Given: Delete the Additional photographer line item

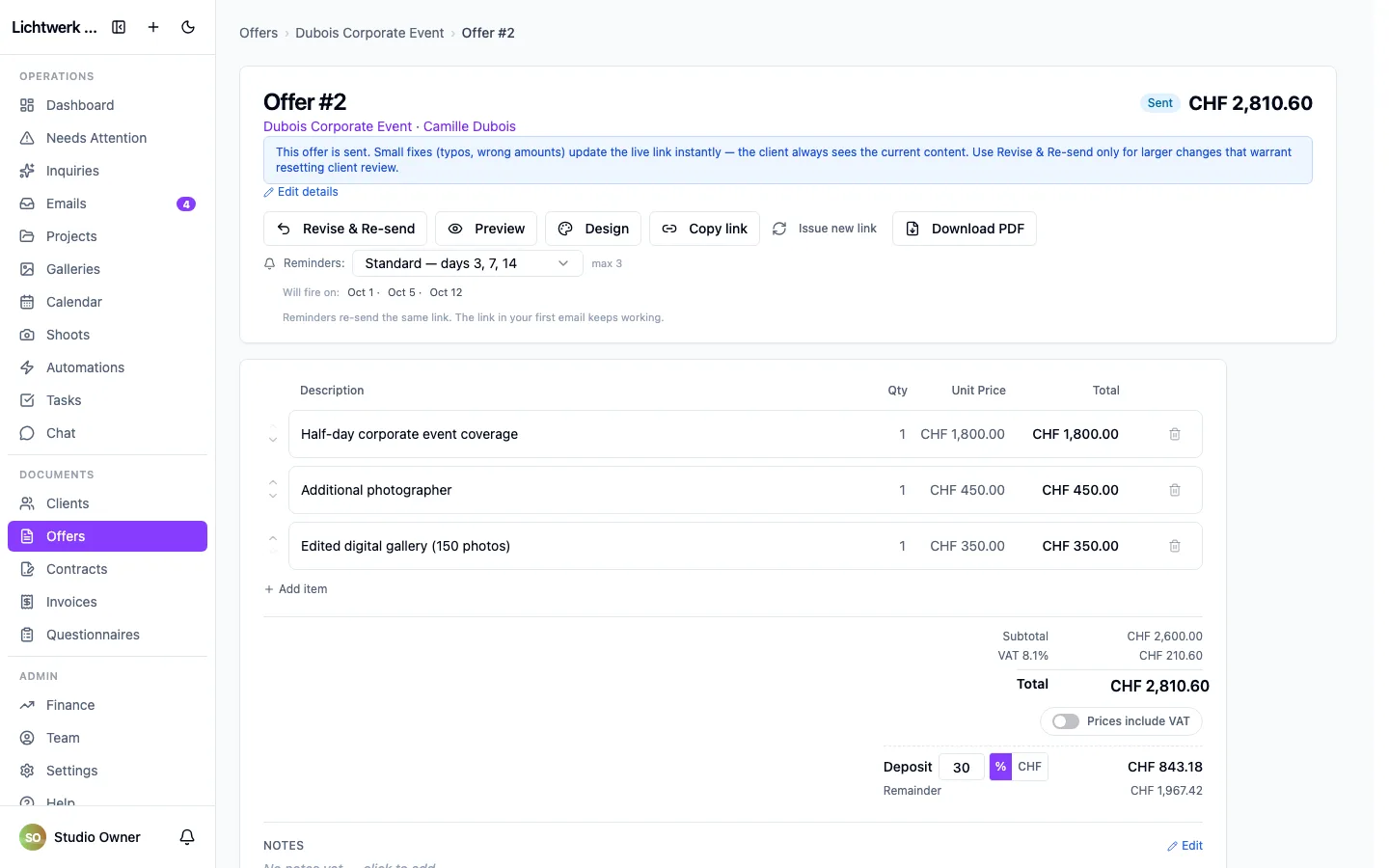Looking at the screenshot, I should tap(1175, 490).
